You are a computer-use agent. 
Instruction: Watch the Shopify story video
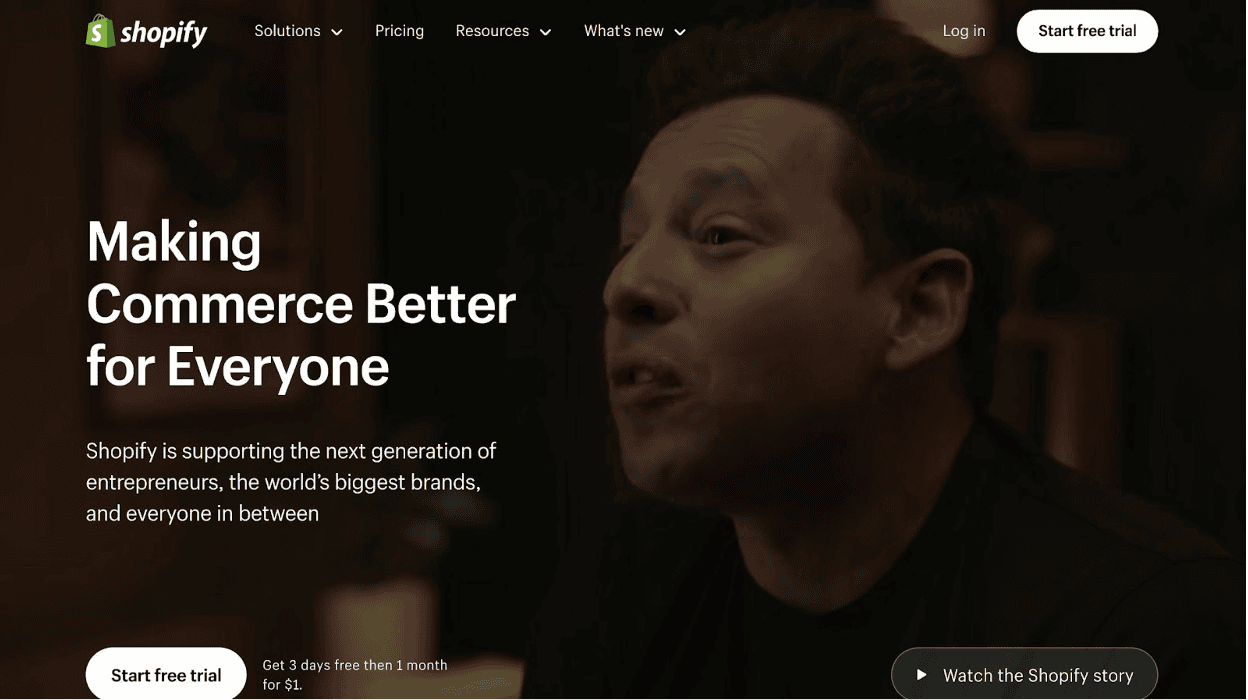(1024, 674)
